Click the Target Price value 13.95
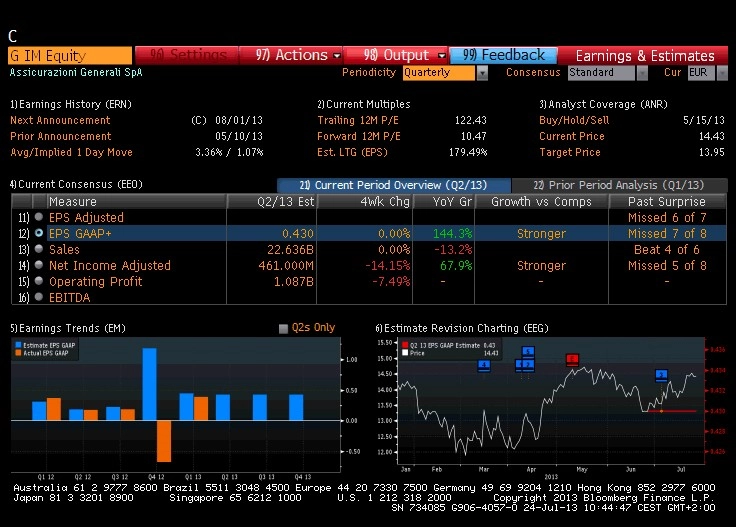The image size is (736, 527). [712, 152]
